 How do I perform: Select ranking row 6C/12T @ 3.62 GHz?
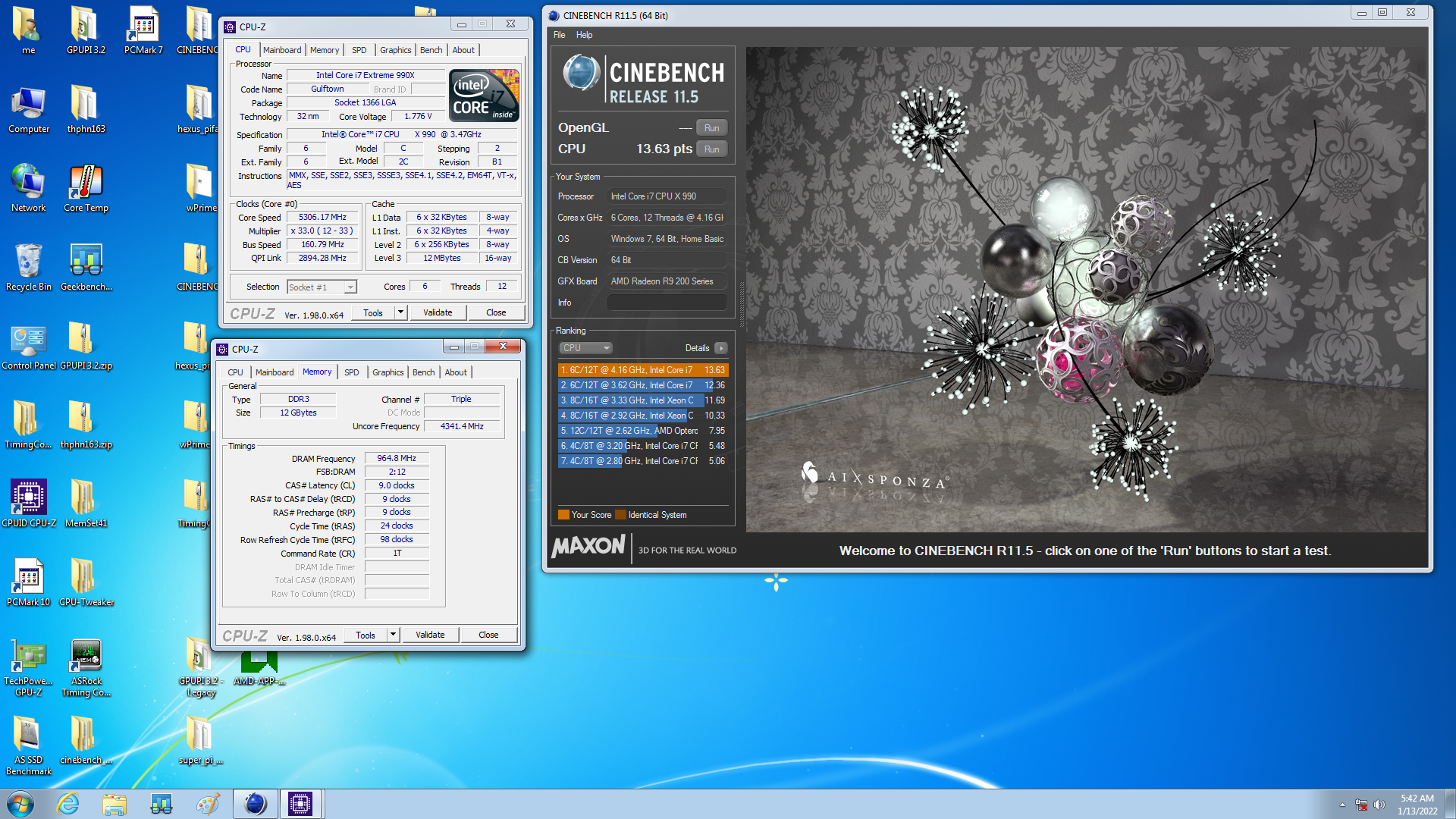coord(642,385)
